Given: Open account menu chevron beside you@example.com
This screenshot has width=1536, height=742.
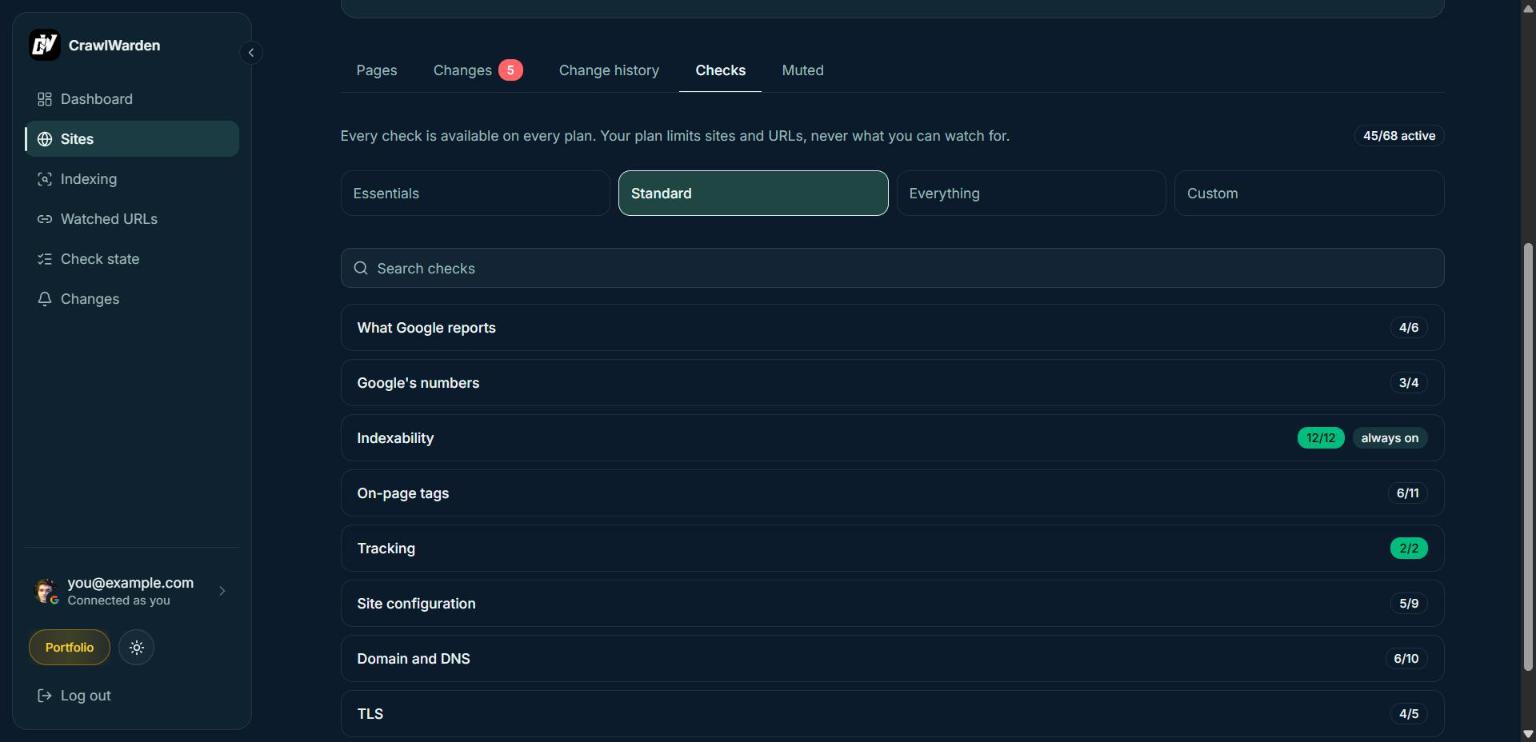Looking at the screenshot, I should tap(222, 591).
